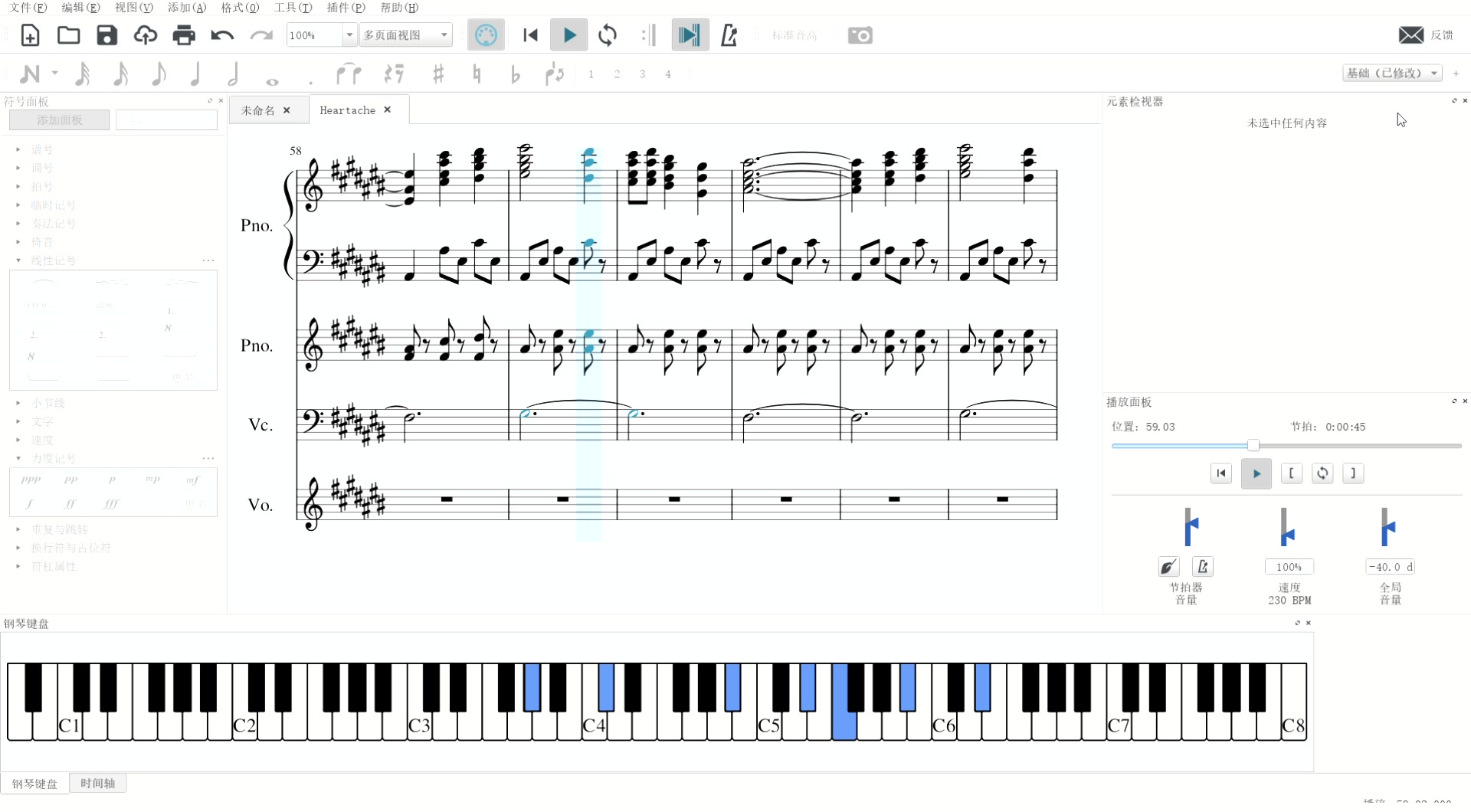
Task: Select the 16th note duration
Action: (120, 74)
